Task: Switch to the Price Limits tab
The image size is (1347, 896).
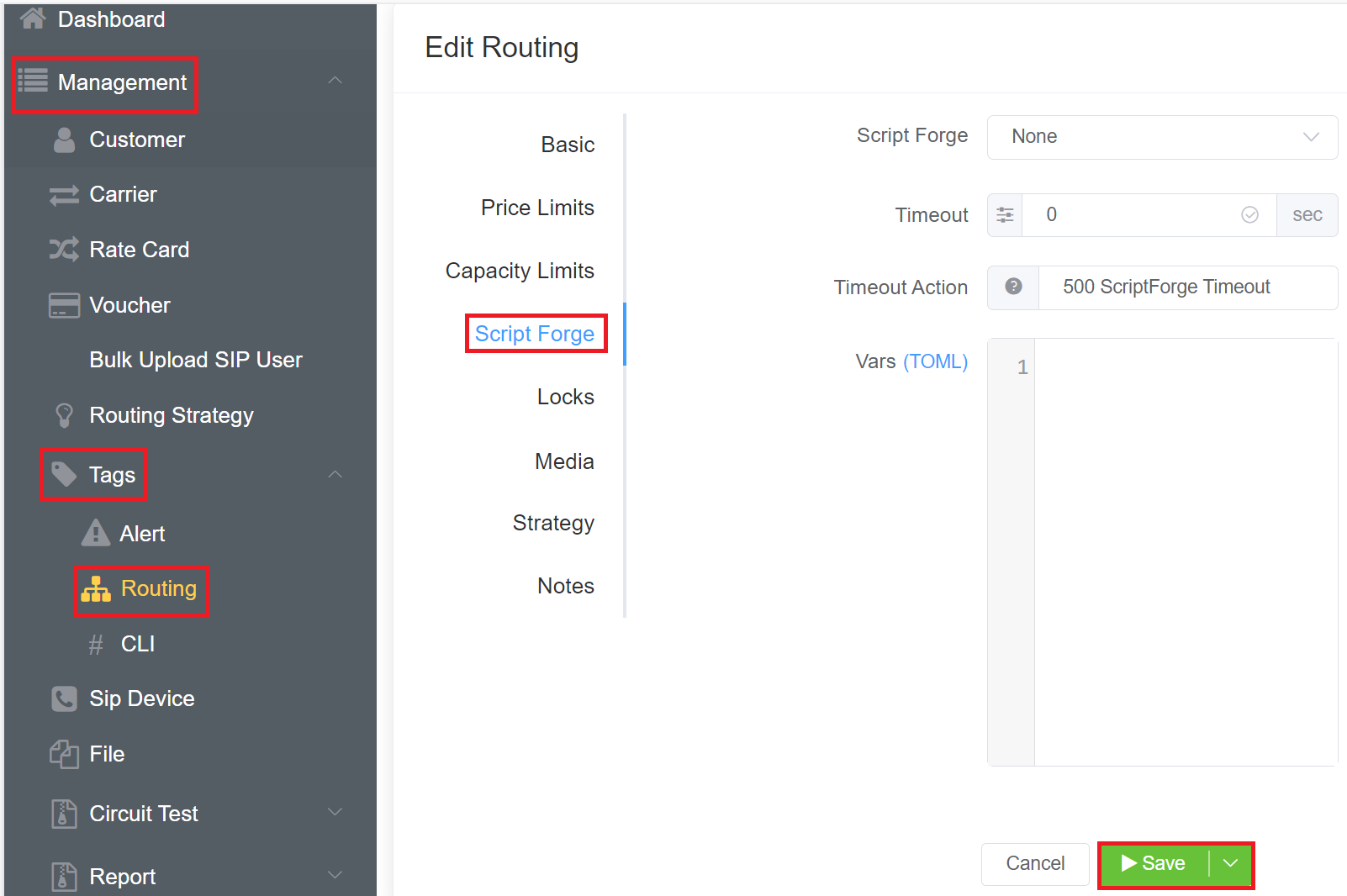Action: [536, 208]
